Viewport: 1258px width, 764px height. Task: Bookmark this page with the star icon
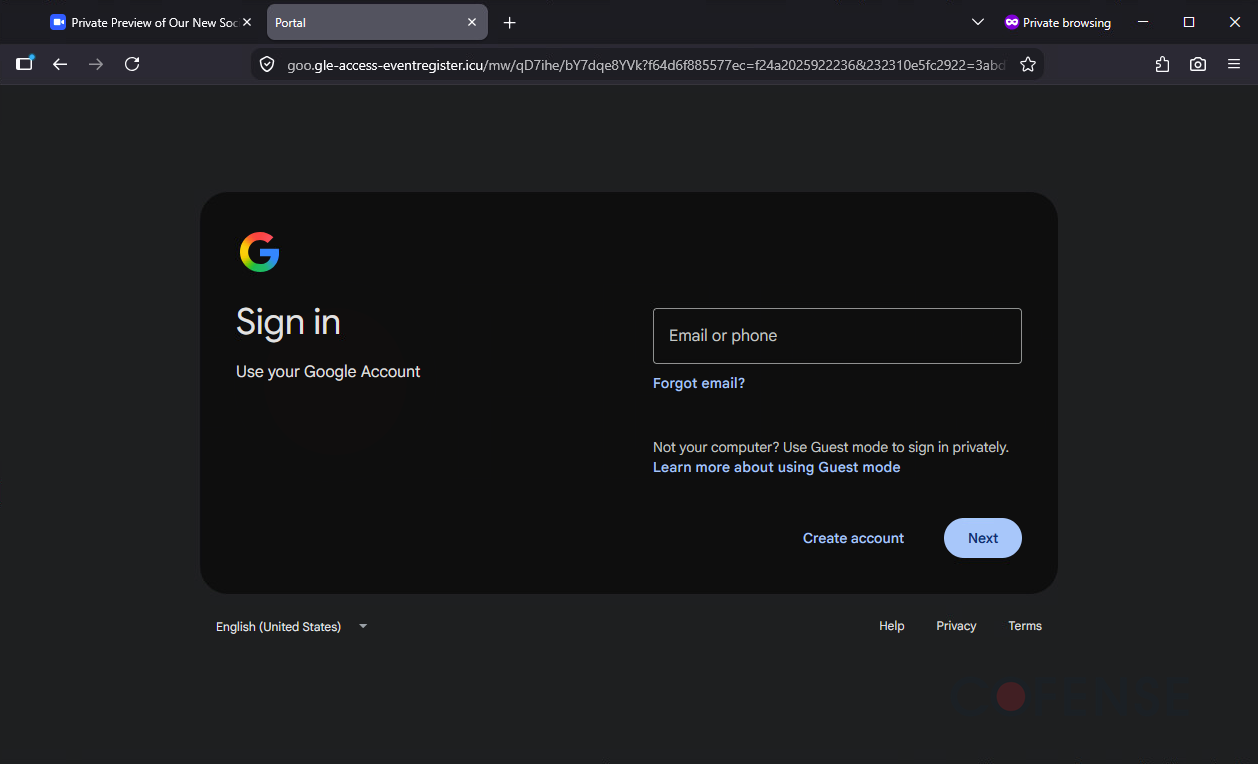(x=1028, y=64)
